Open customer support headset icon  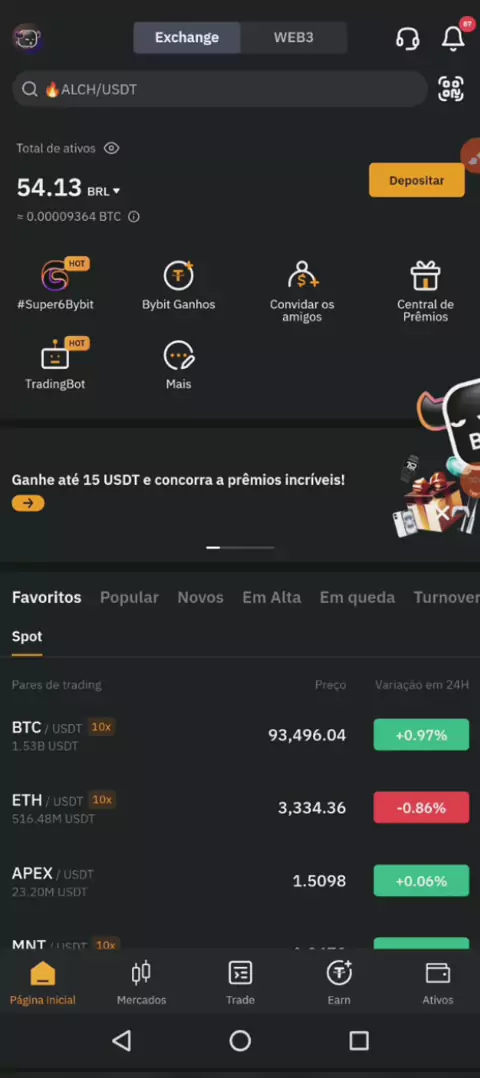click(408, 38)
